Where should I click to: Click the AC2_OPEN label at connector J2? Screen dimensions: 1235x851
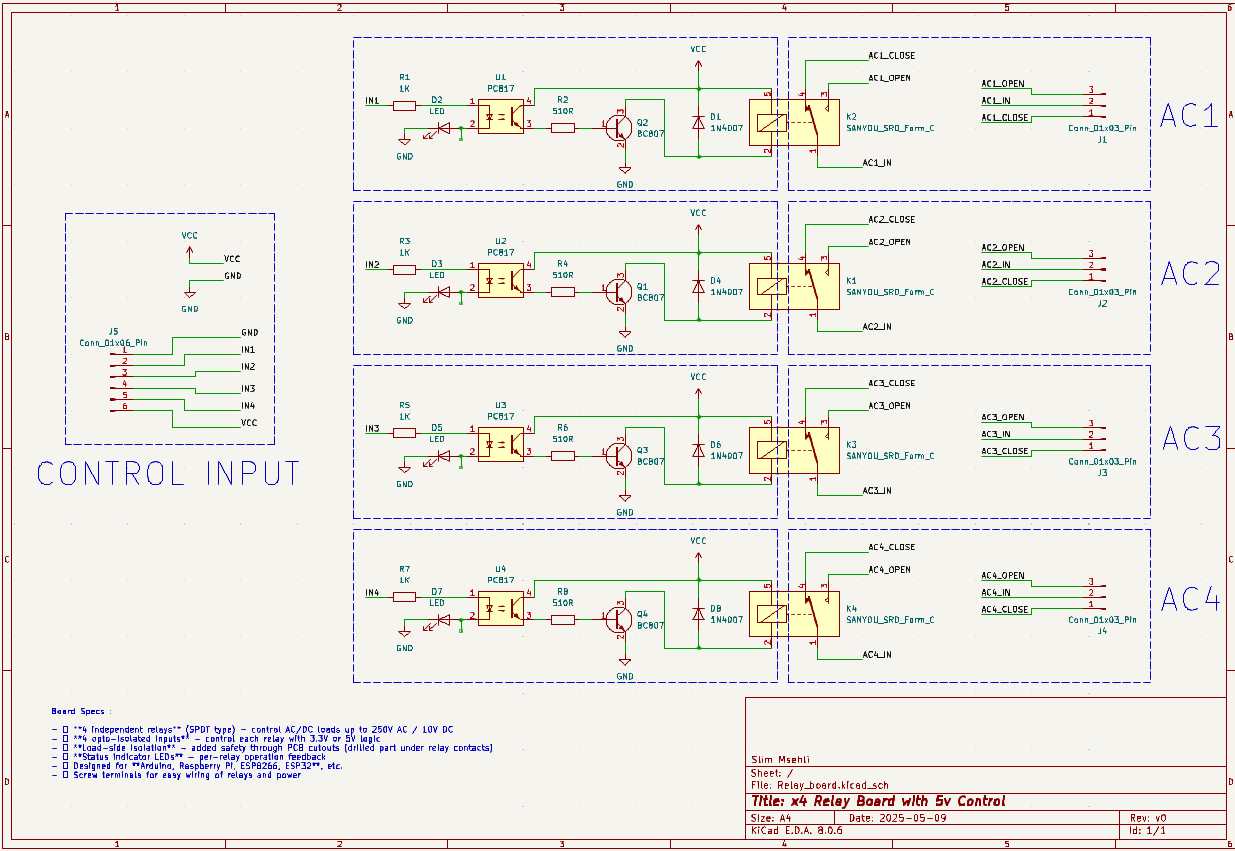point(1003,248)
